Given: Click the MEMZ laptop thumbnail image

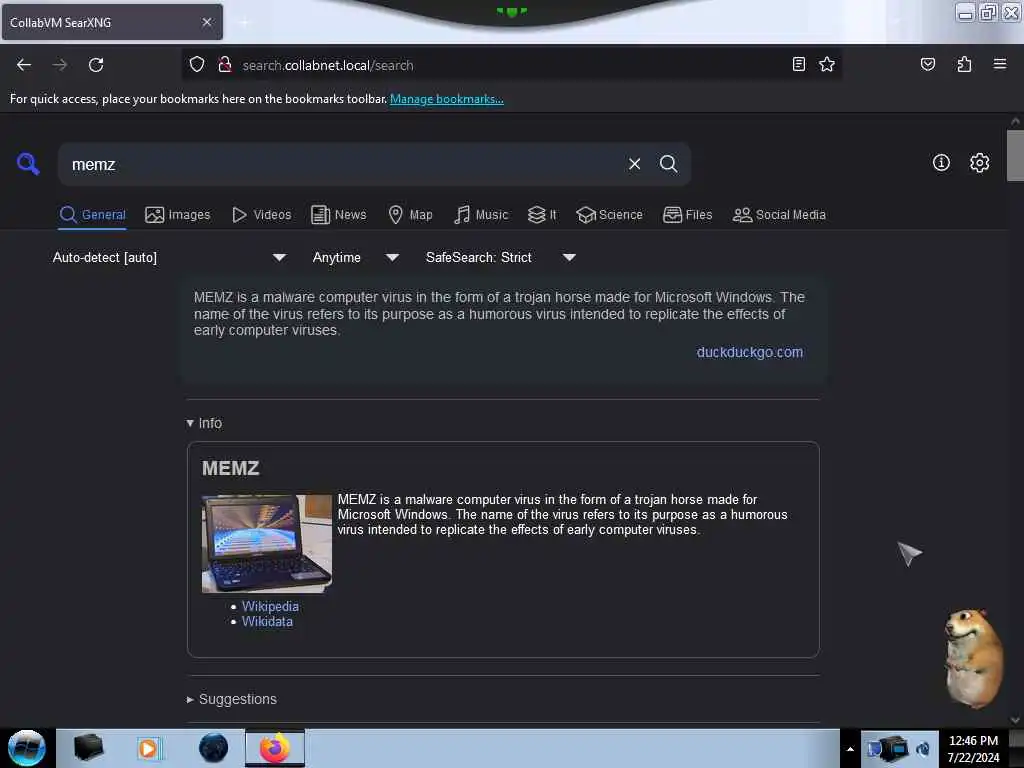Looking at the screenshot, I should point(266,543).
